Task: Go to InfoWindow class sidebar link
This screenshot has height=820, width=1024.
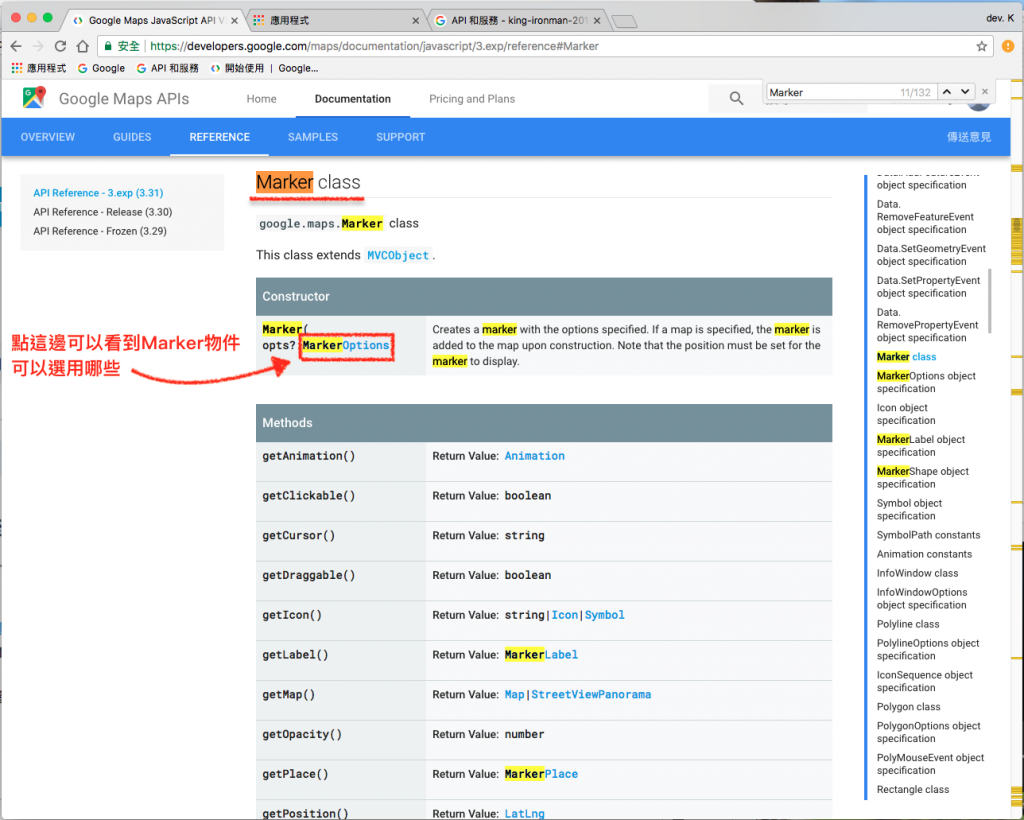Action: [x=917, y=573]
